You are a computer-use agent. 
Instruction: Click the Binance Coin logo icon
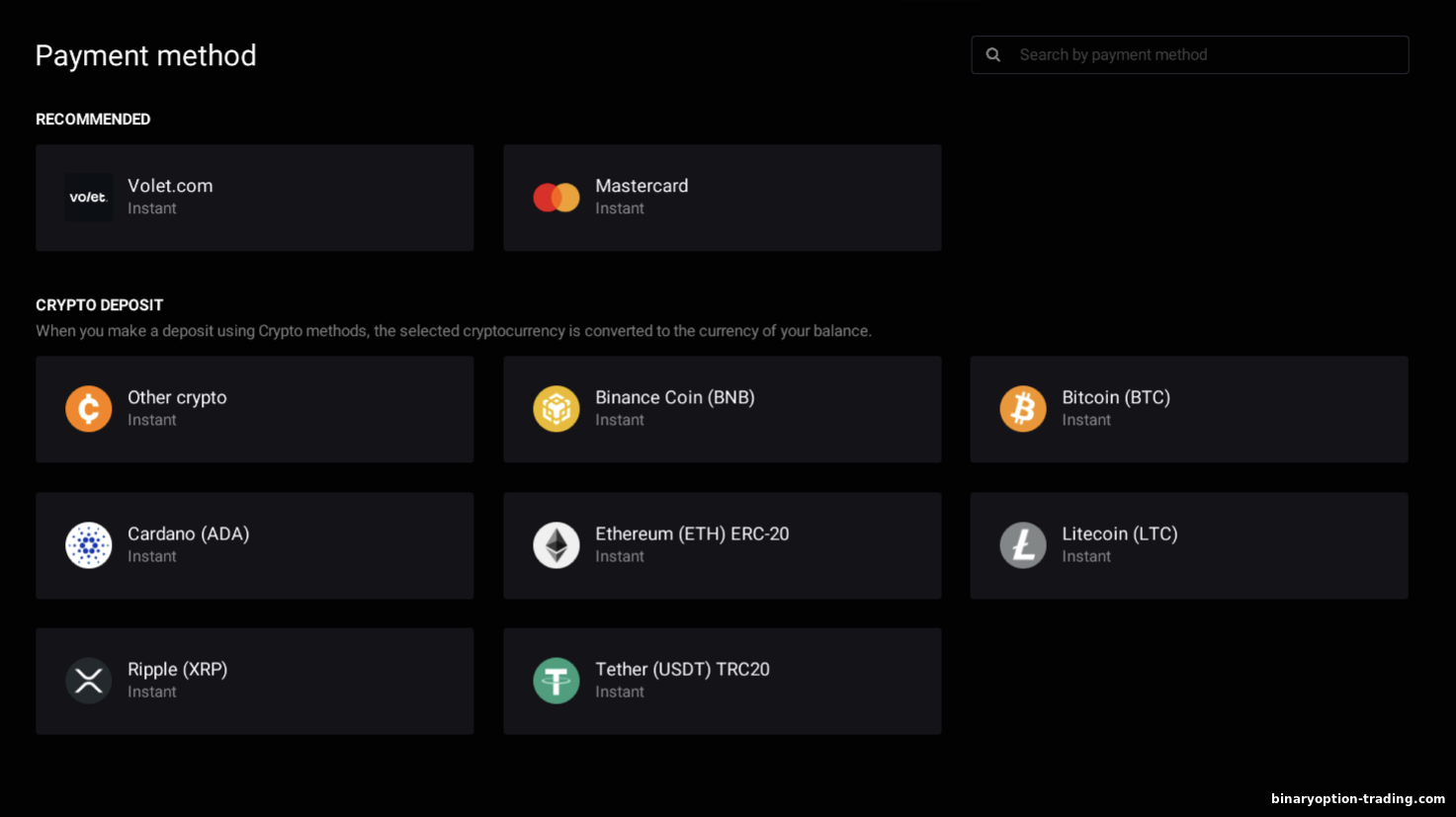(557, 409)
